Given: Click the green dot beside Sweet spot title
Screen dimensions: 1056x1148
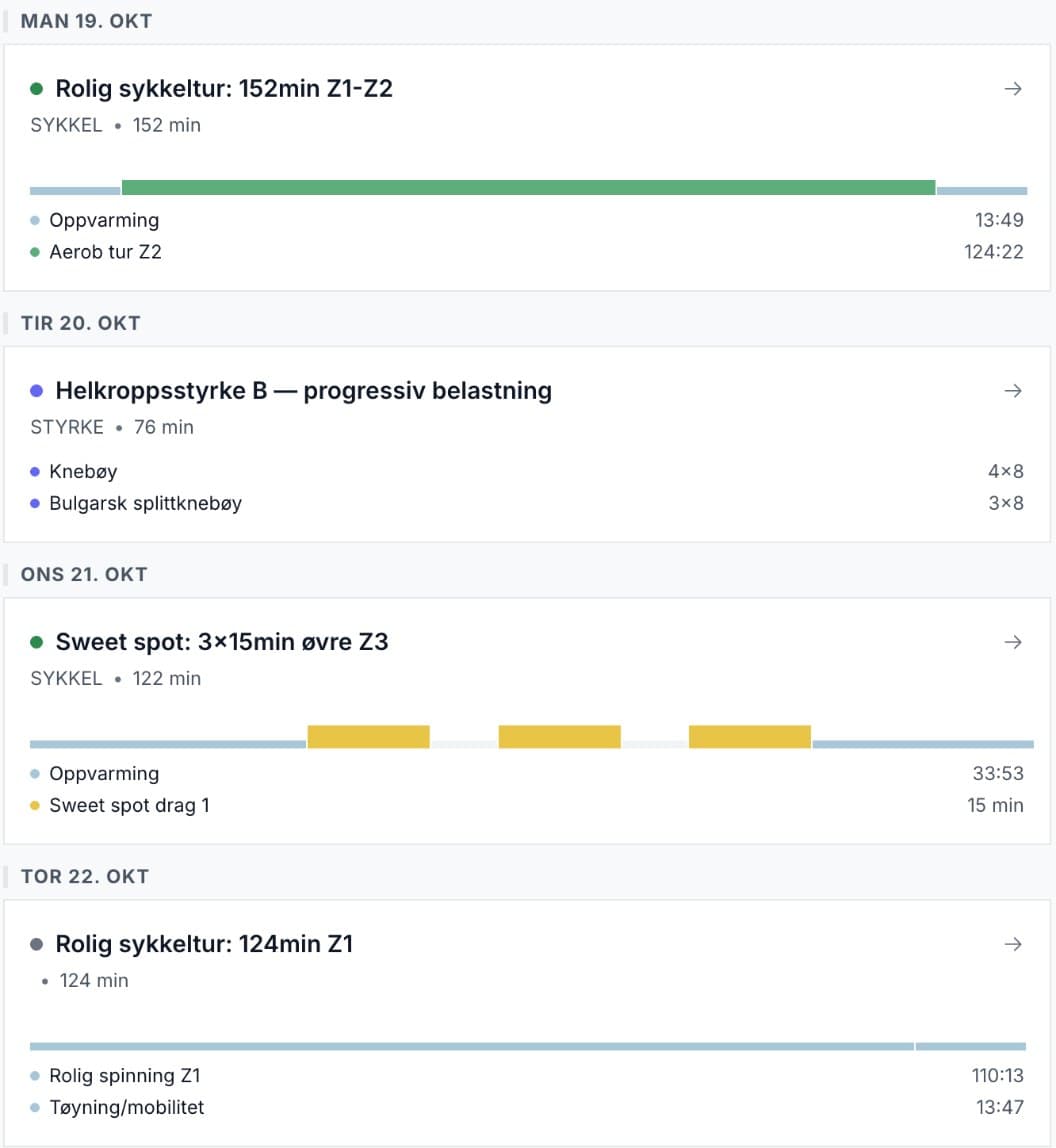Looking at the screenshot, I should pos(37,642).
